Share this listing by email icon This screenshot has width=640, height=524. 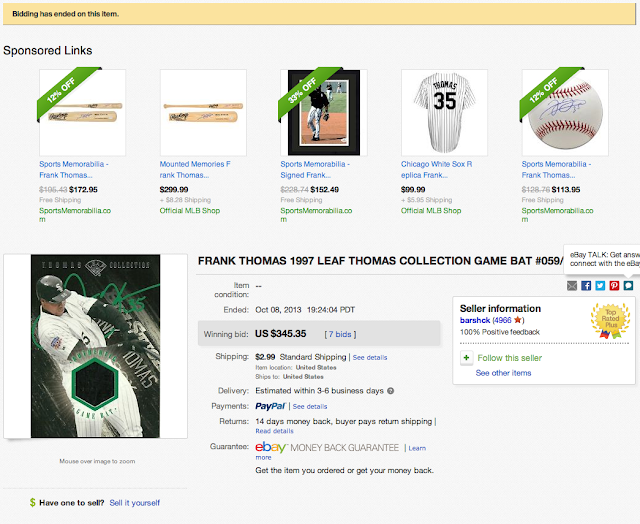pos(572,285)
